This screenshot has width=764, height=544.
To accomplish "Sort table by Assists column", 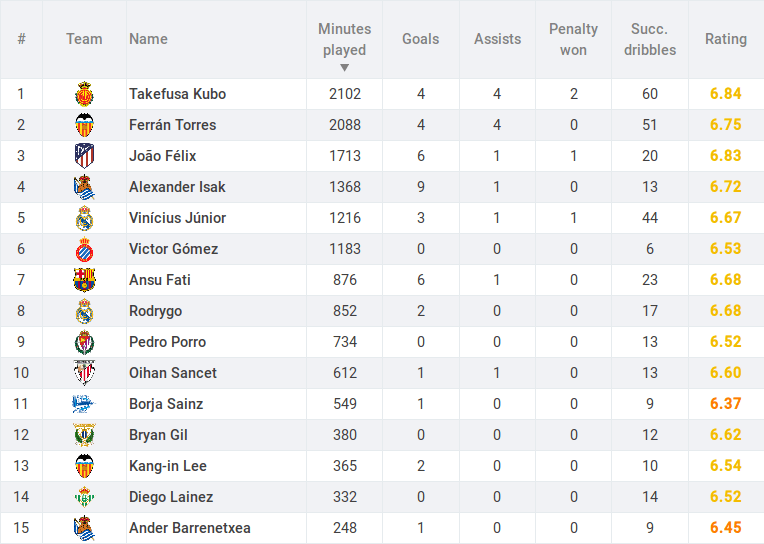I will pyautogui.click(x=497, y=39).
